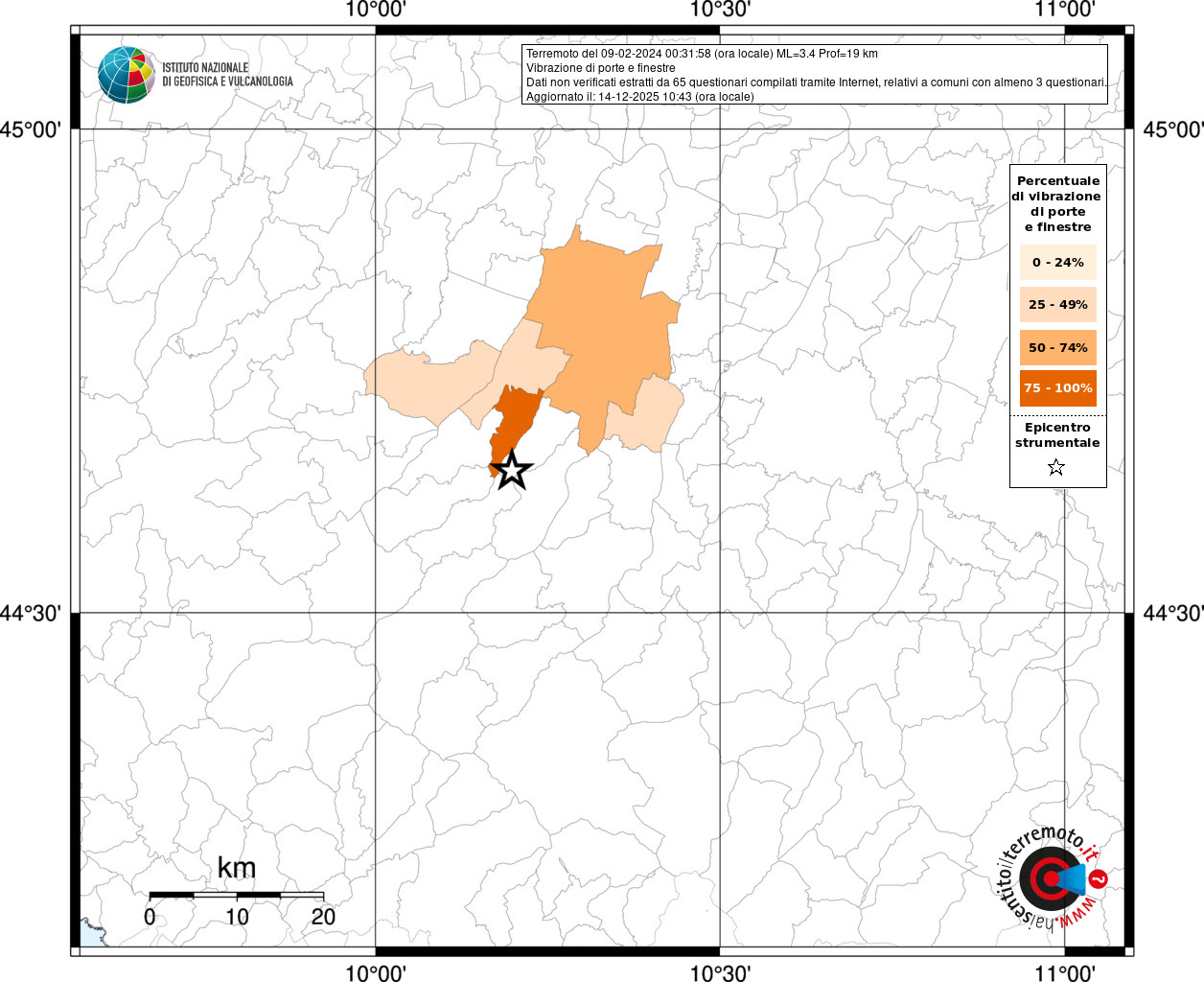This screenshot has width=1204, height=982.
Task: Click the black-and-white scale bar
Action: coord(237,895)
